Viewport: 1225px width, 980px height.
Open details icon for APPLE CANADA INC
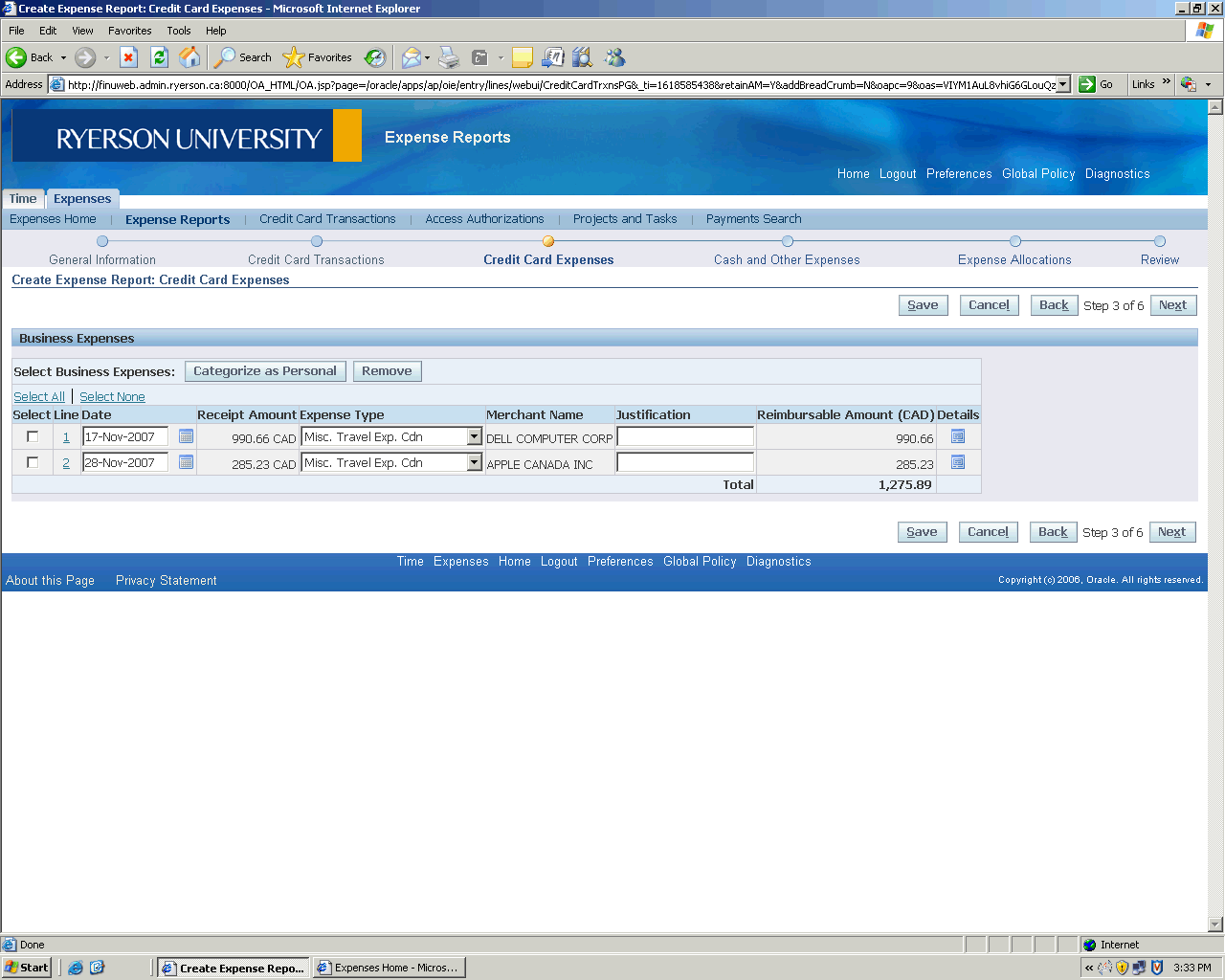point(957,462)
